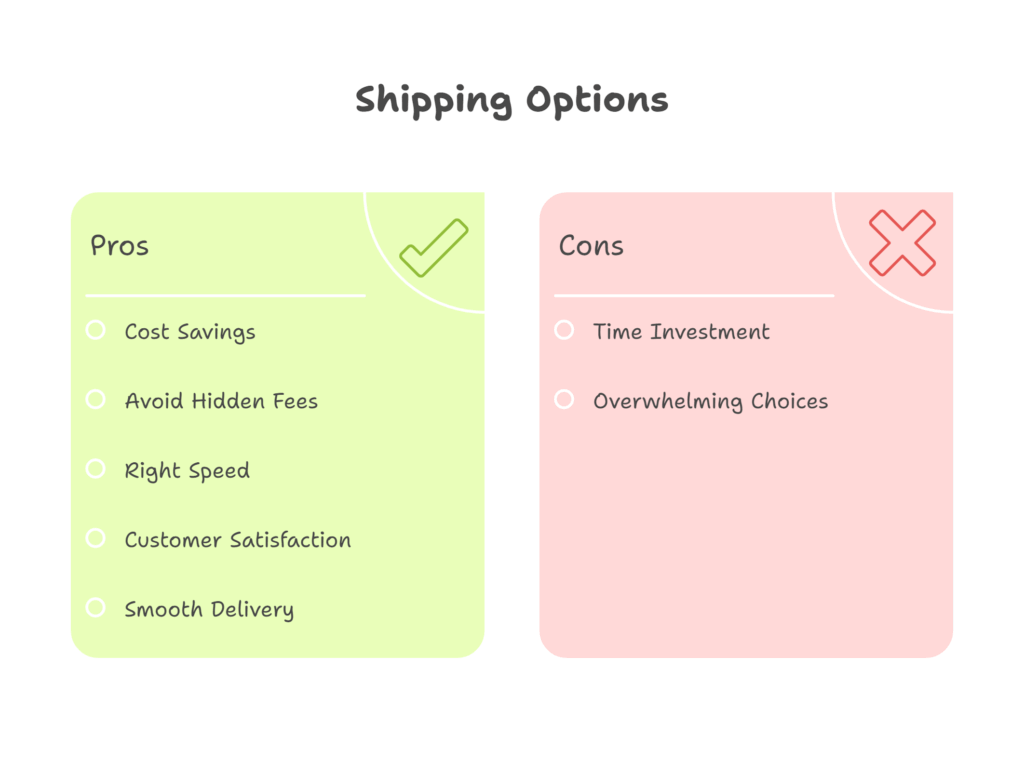Screen dimensions: 1024x764
Task: Click the Cons heading
Action: (x=591, y=246)
